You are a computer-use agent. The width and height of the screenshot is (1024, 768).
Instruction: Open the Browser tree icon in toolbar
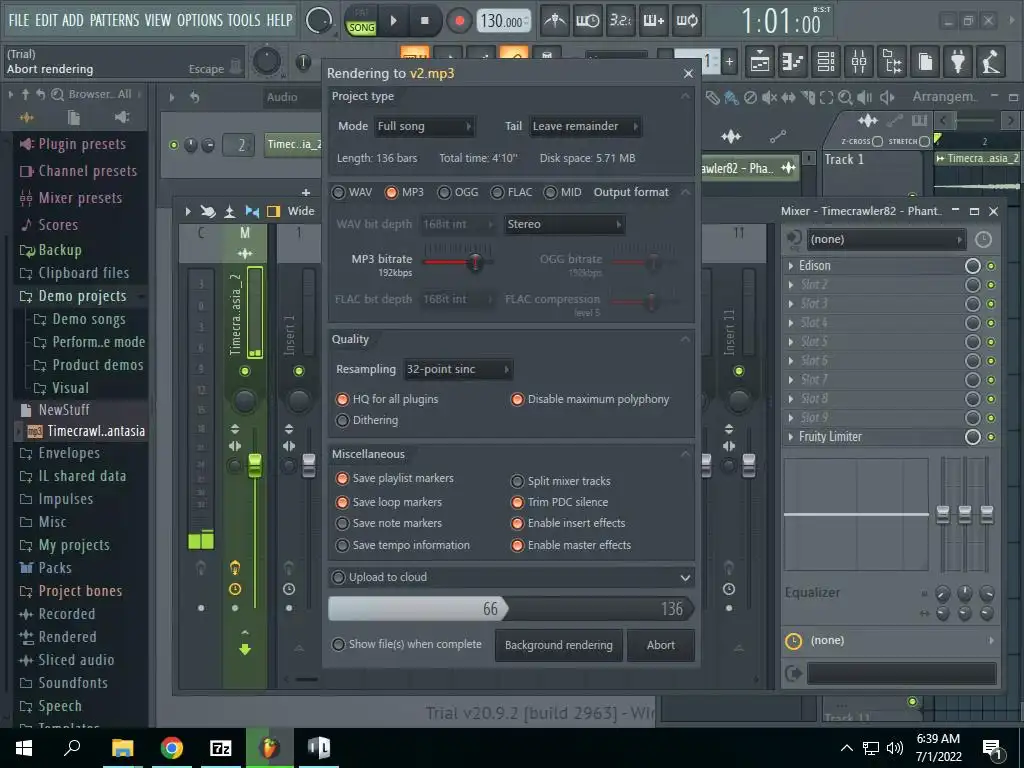[x=892, y=61]
